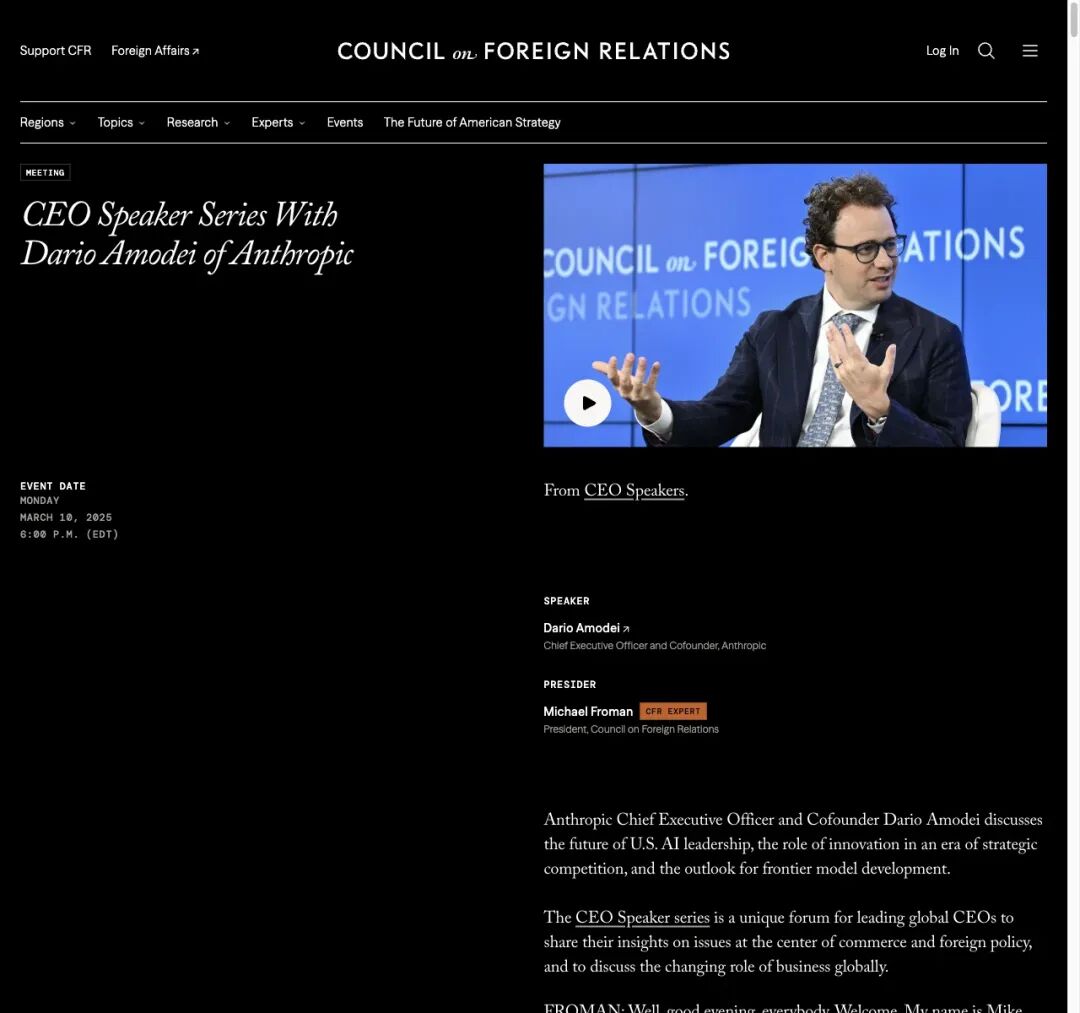Click Support CFR link

point(55,51)
